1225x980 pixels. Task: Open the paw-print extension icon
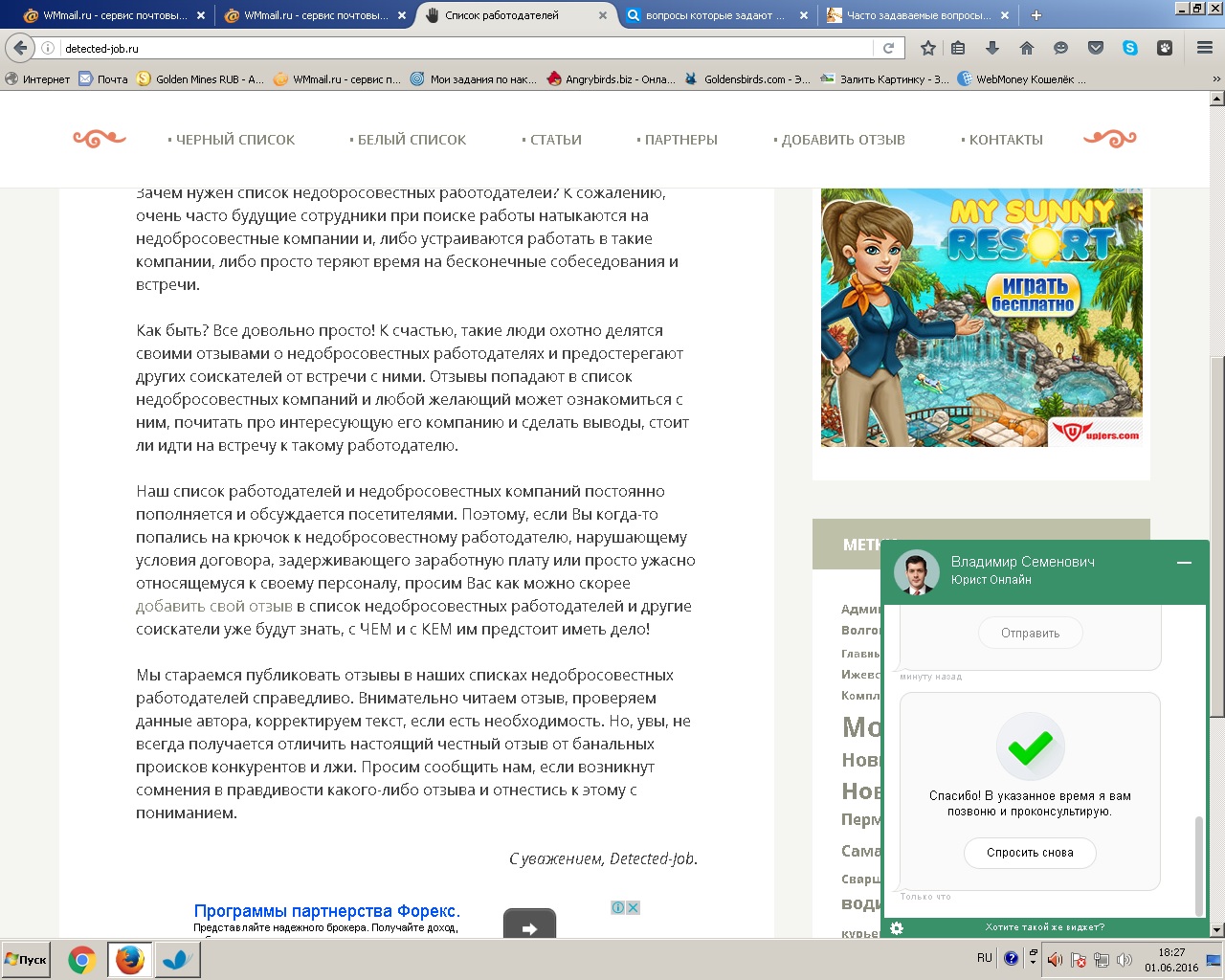(x=1165, y=48)
